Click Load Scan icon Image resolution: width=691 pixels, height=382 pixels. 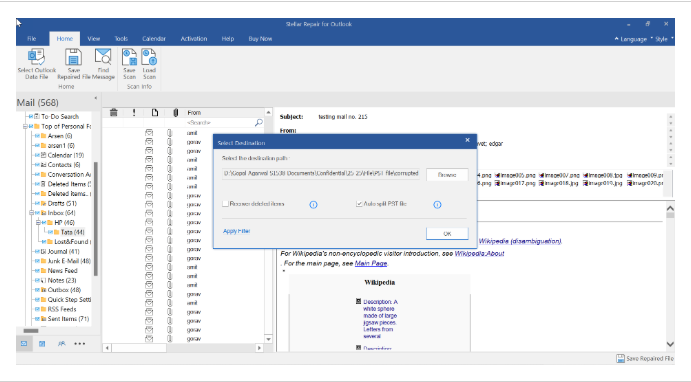[149, 58]
